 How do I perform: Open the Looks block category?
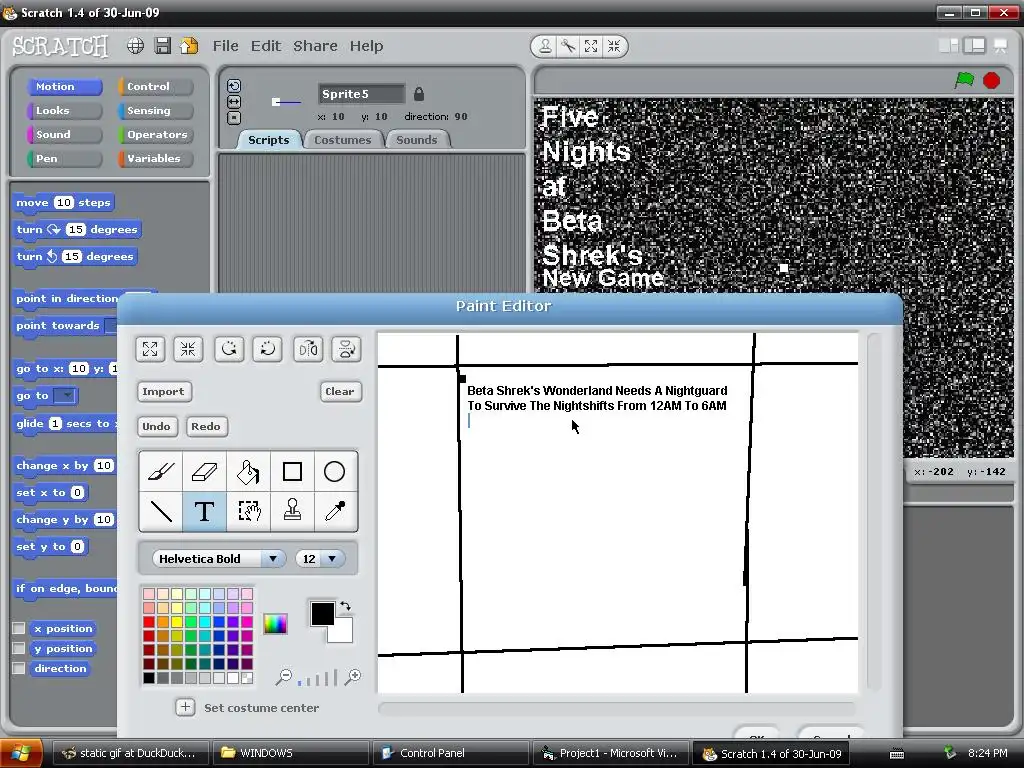click(64, 110)
